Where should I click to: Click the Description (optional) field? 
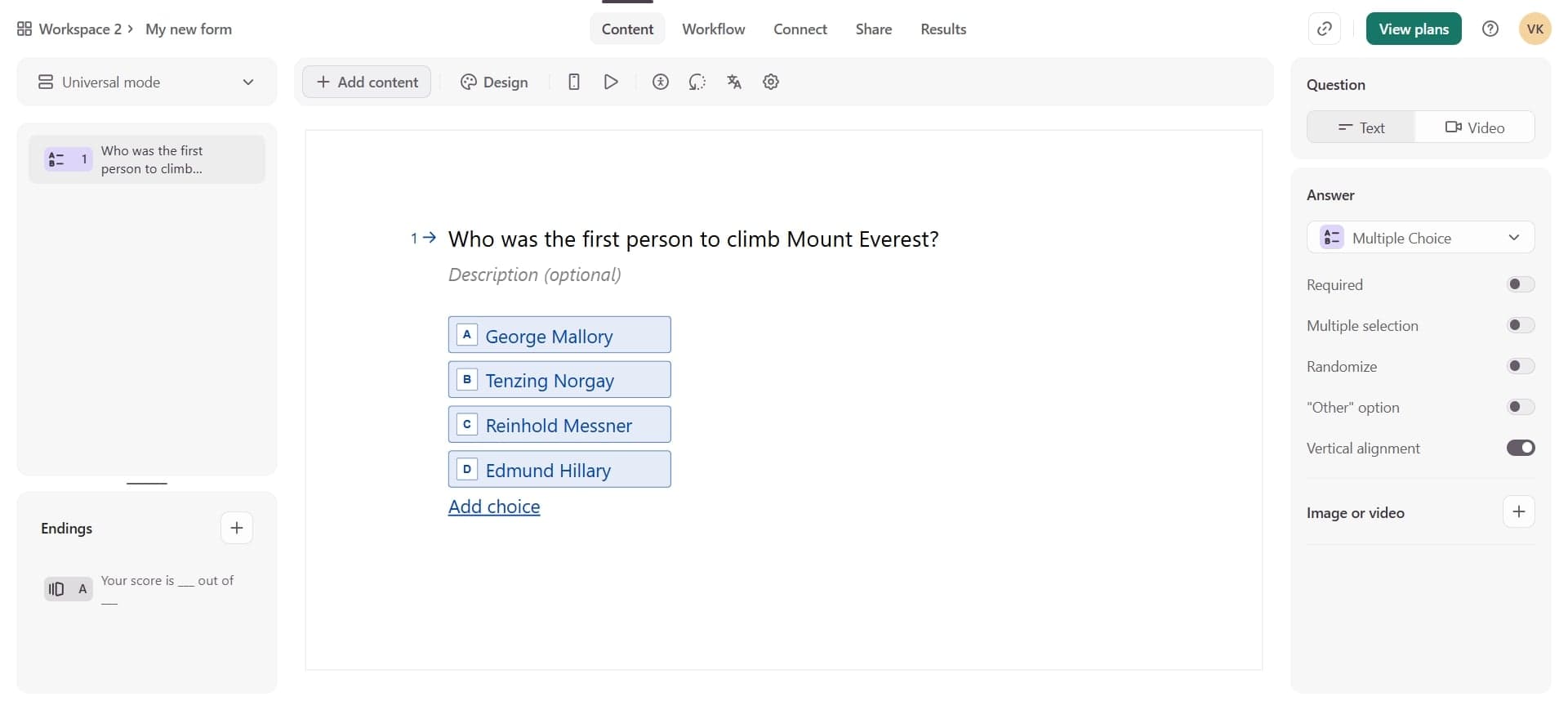pos(535,275)
